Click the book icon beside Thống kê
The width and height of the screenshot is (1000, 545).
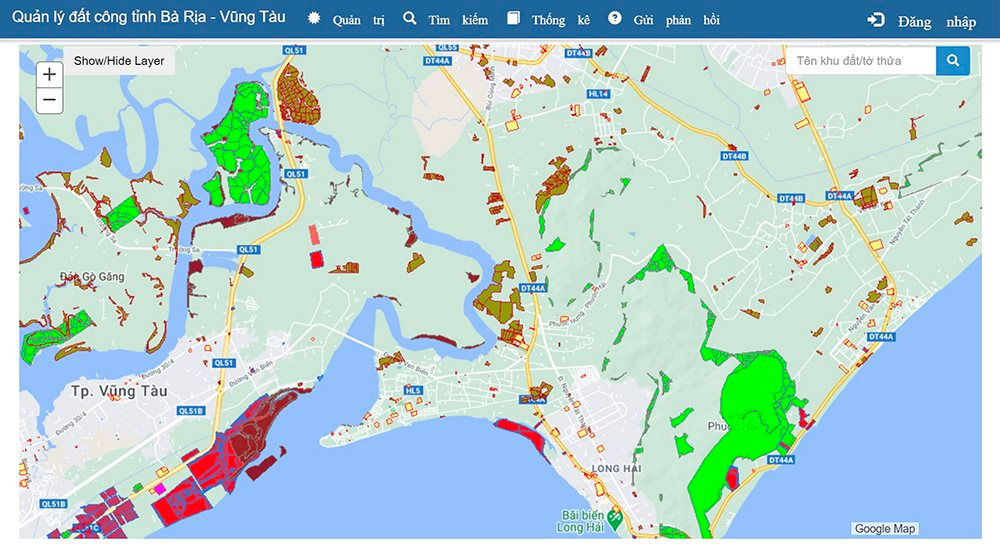pyautogui.click(x=514, y=19)
